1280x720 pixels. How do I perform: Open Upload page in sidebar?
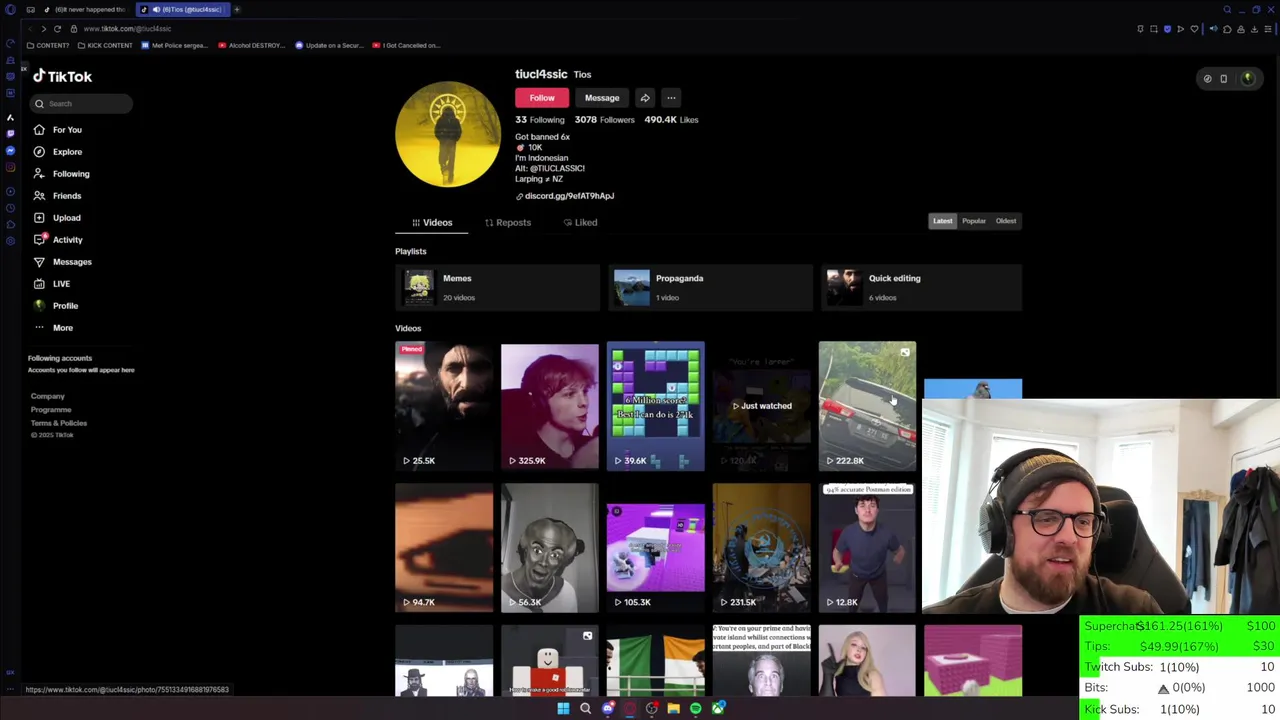point(57,218)
